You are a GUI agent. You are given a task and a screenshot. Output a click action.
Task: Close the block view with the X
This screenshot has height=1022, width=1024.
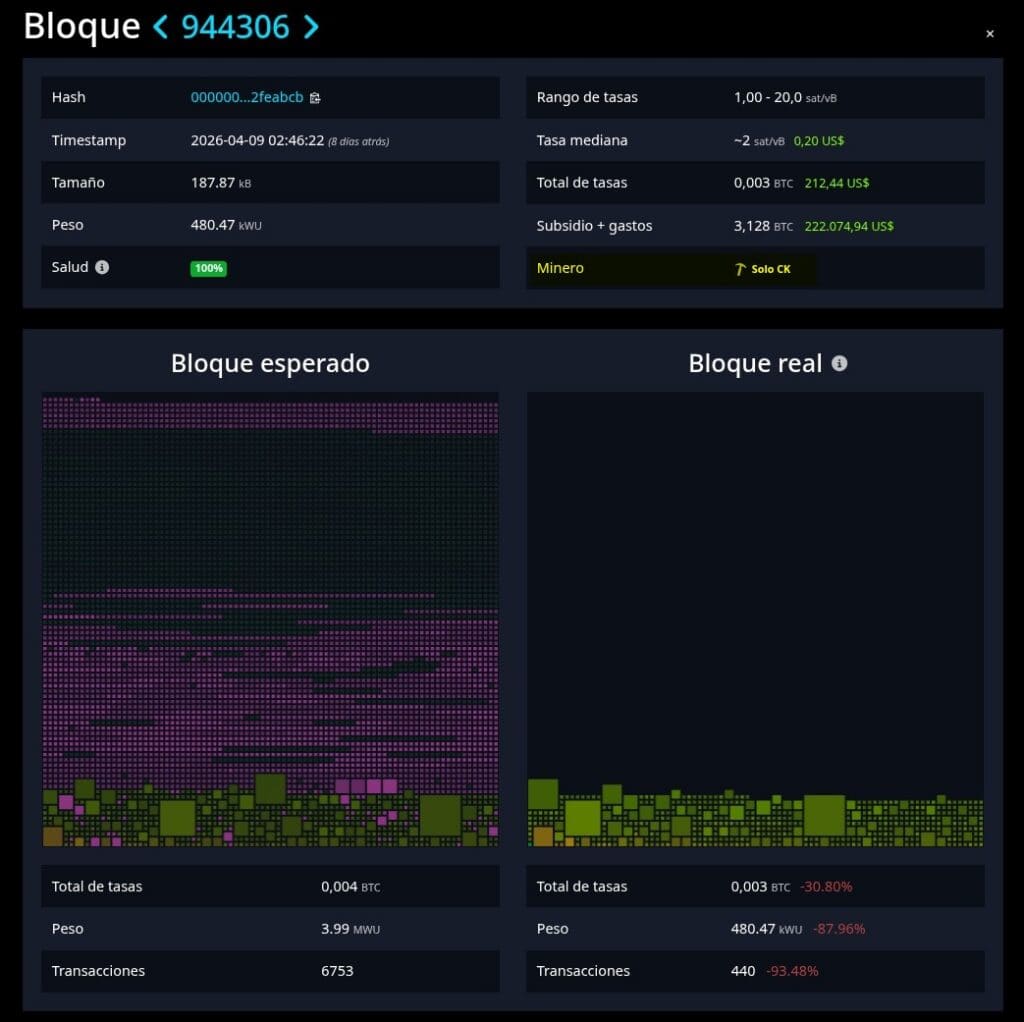pos(990,34)
